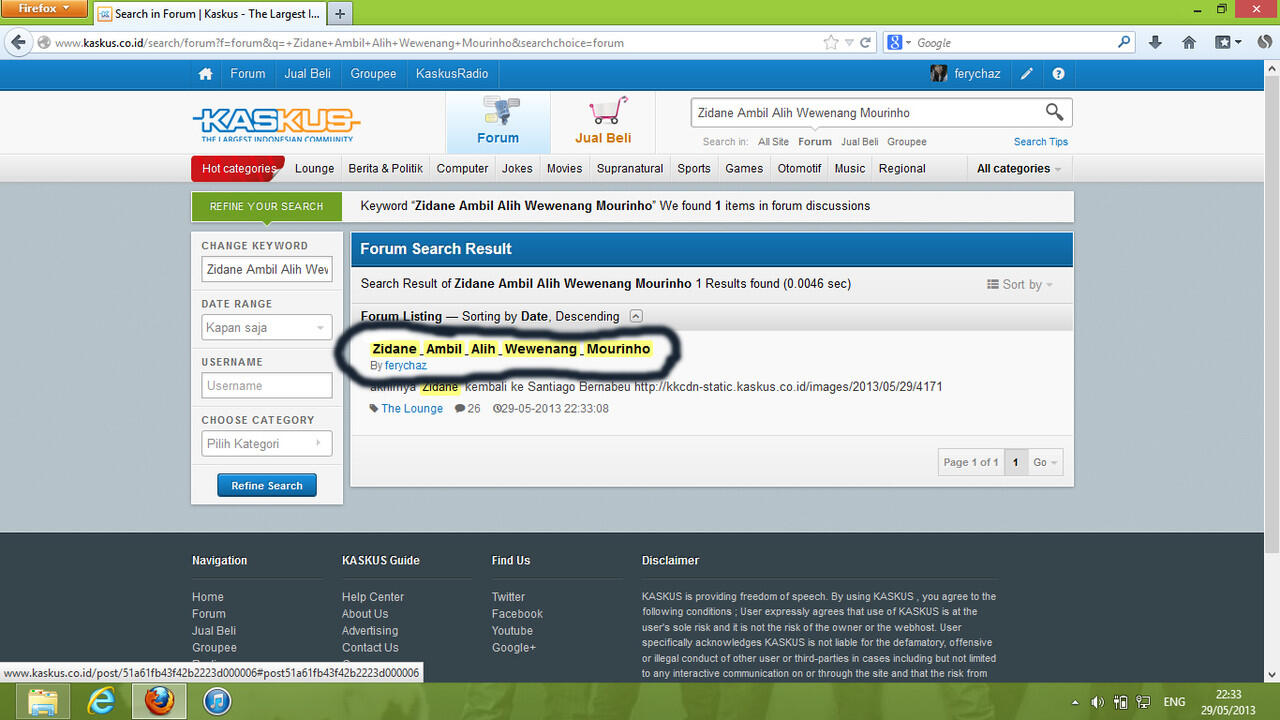Image resolution: width=1280 pixels, height=720 pixels.
Task: Click page number 1 in pagination
Action: [x=1015, y=462]
